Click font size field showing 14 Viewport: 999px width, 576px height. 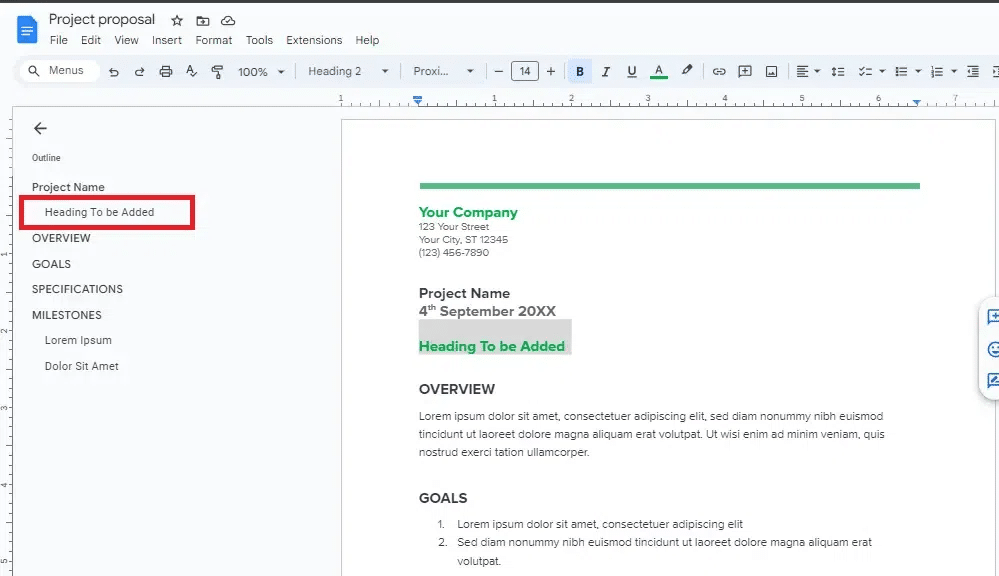coord(525,71)
